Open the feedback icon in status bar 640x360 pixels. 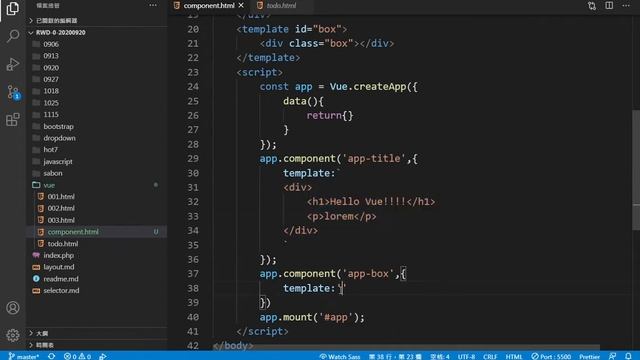click(x=612, y=356)
